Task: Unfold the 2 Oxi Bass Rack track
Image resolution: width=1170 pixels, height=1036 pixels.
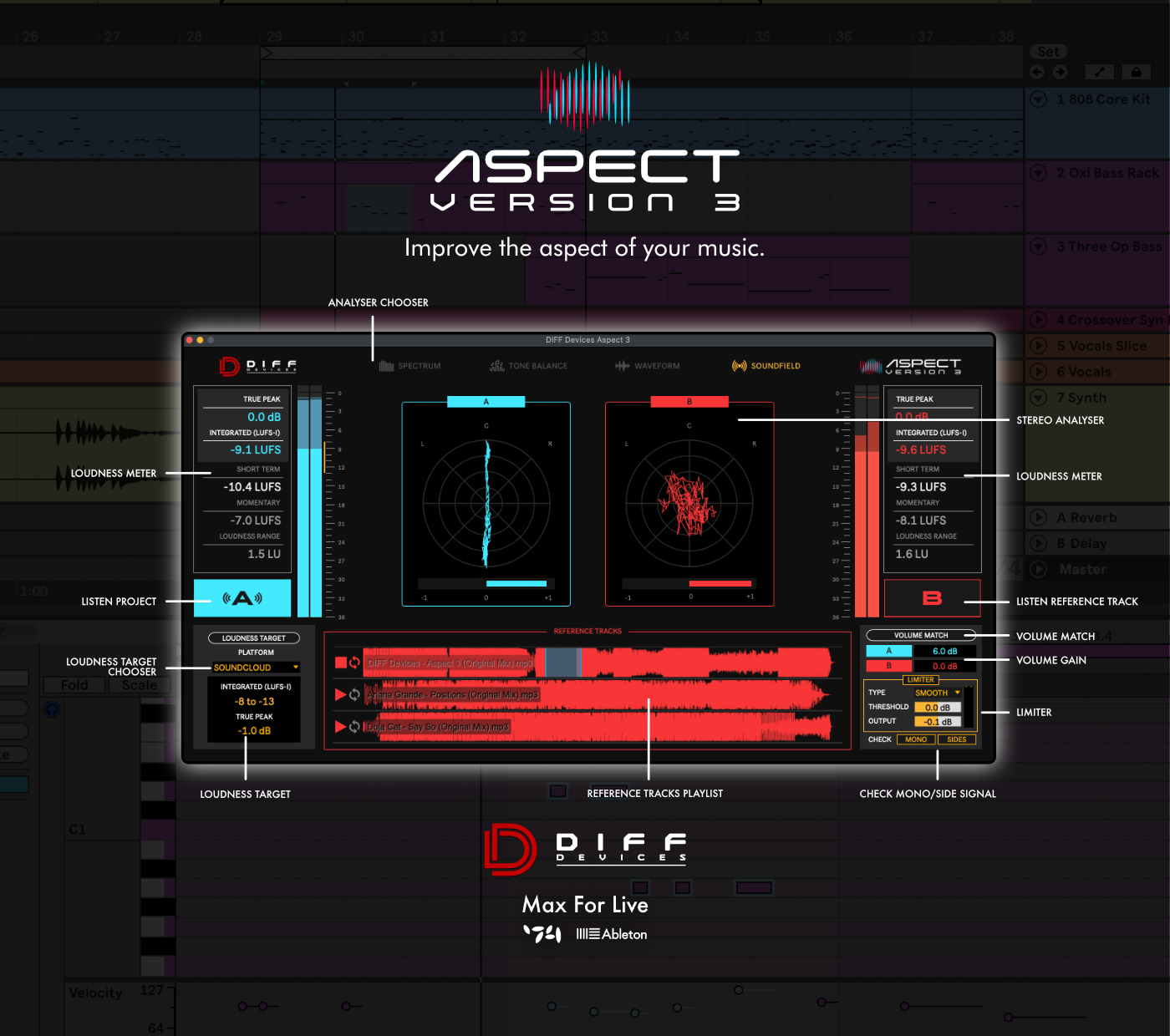Action: click(x=1039, y=173)
